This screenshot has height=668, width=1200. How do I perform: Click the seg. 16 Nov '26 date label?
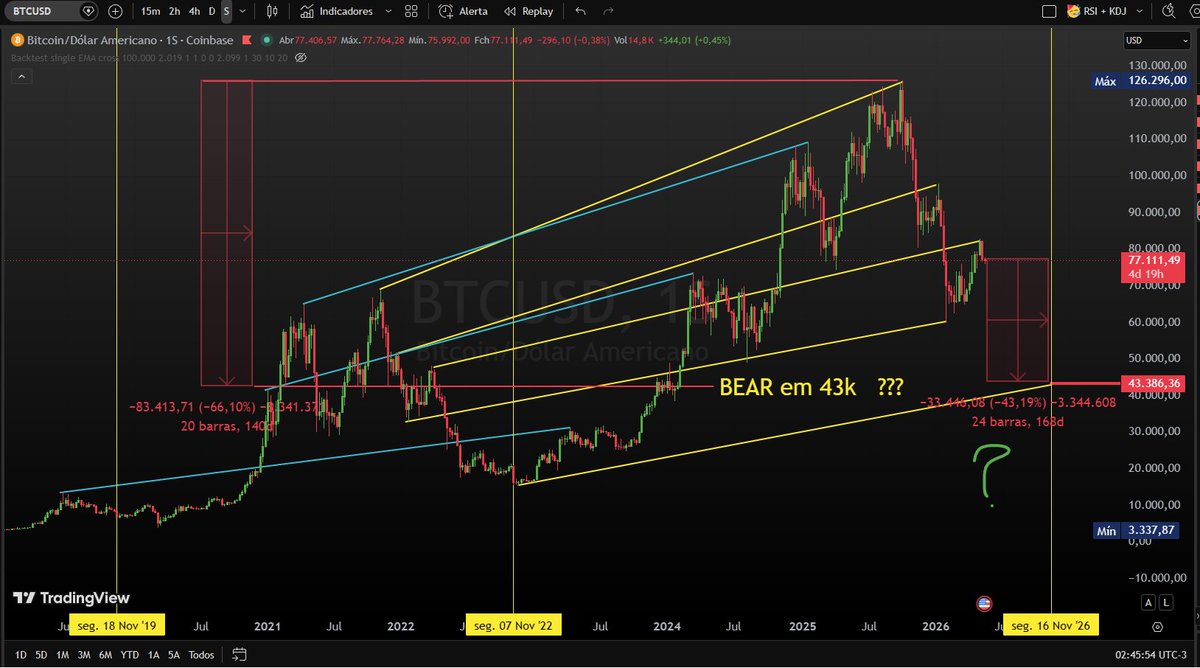(x=1051, y=626)
